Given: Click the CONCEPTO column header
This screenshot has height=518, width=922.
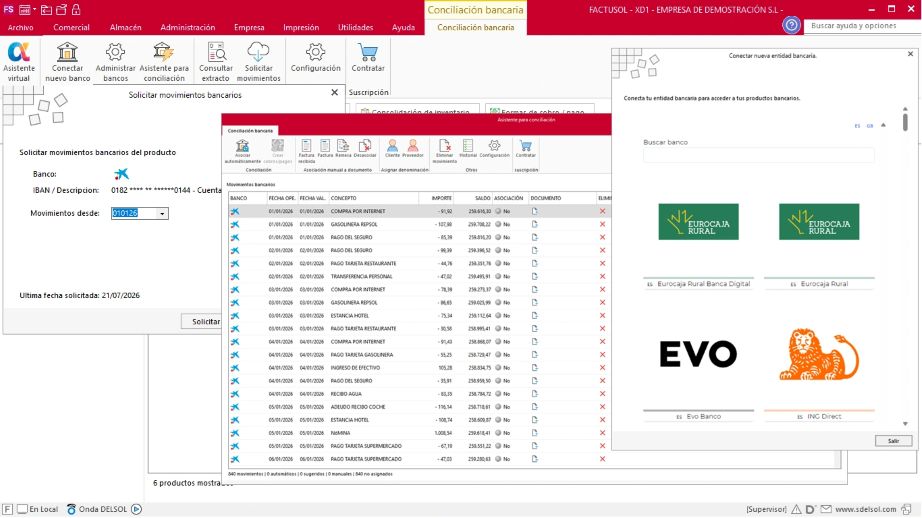Looking at the screenshot, I should click(373, 198).
